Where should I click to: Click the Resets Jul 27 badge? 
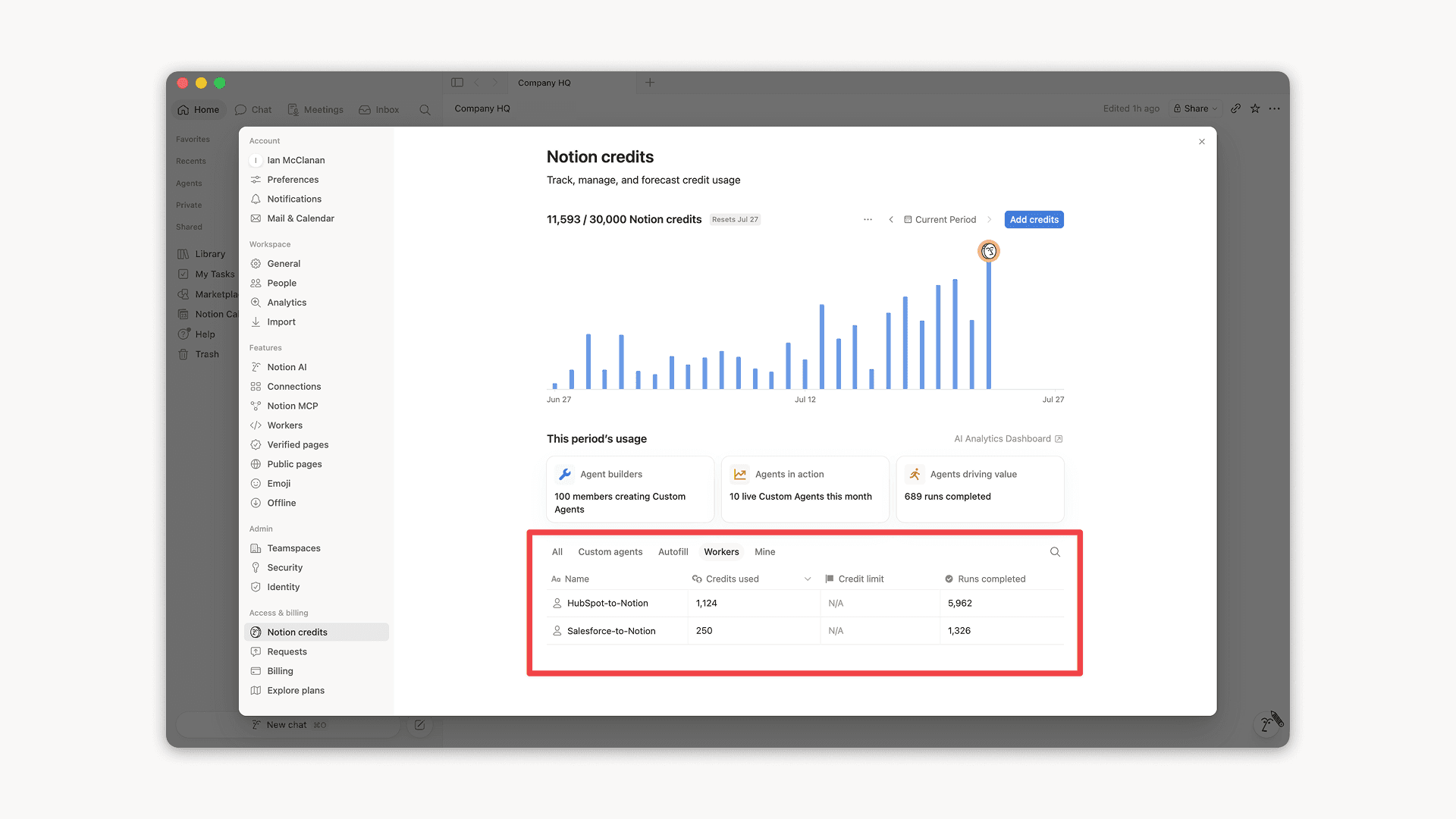pyautogui.click(x=735, y=220)
